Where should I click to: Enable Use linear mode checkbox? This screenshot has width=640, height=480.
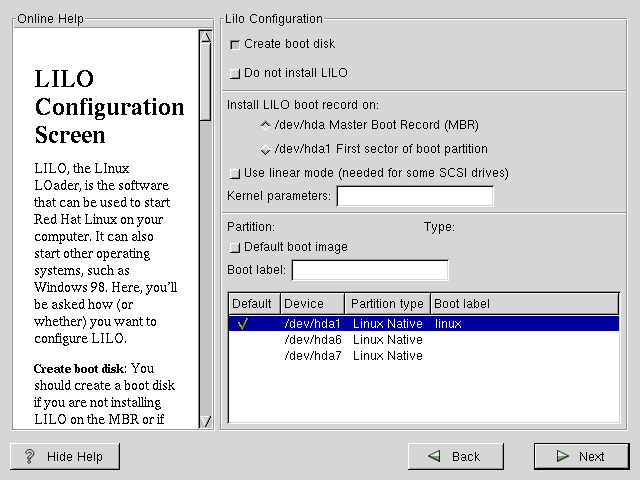(235, 173)
